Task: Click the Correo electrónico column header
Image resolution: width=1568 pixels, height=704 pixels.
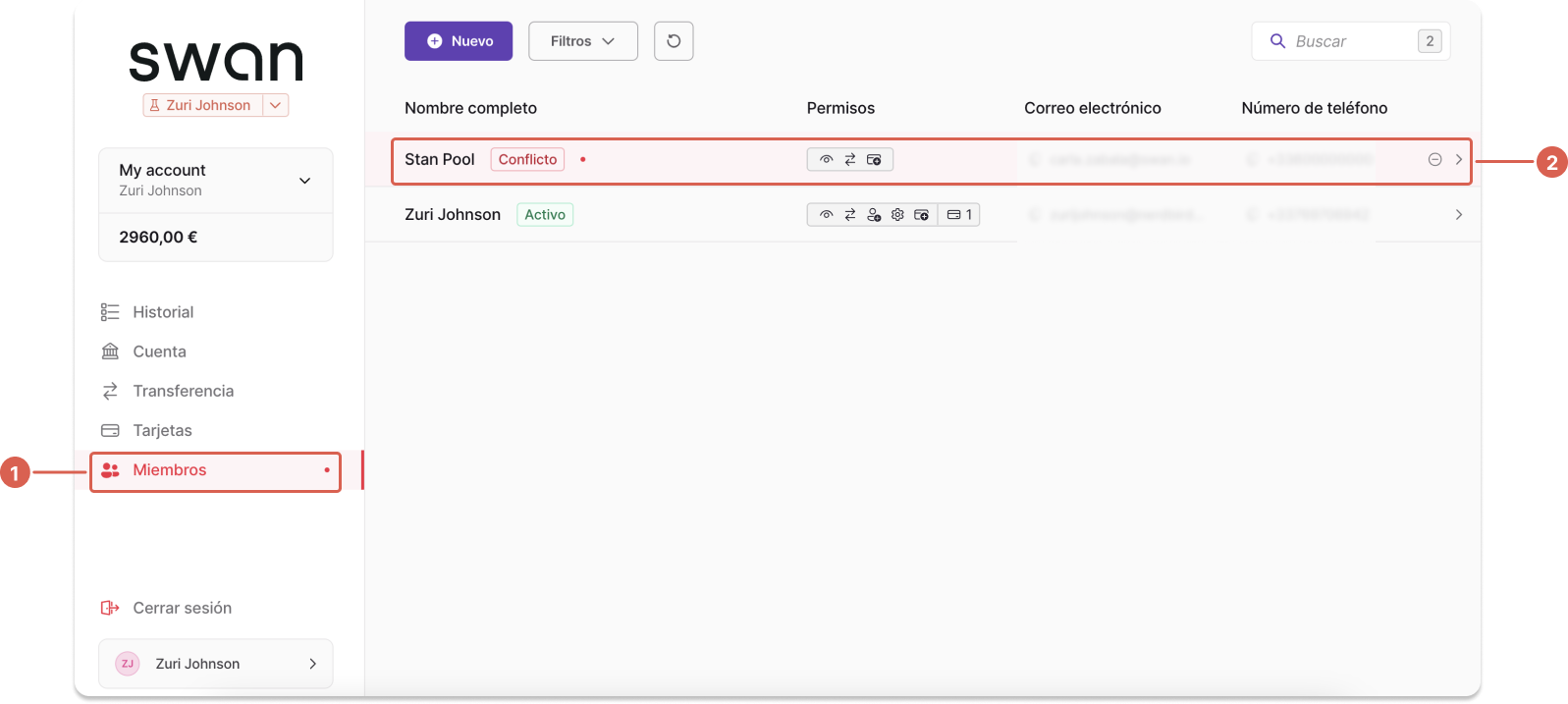Action: click(1092, 108)
